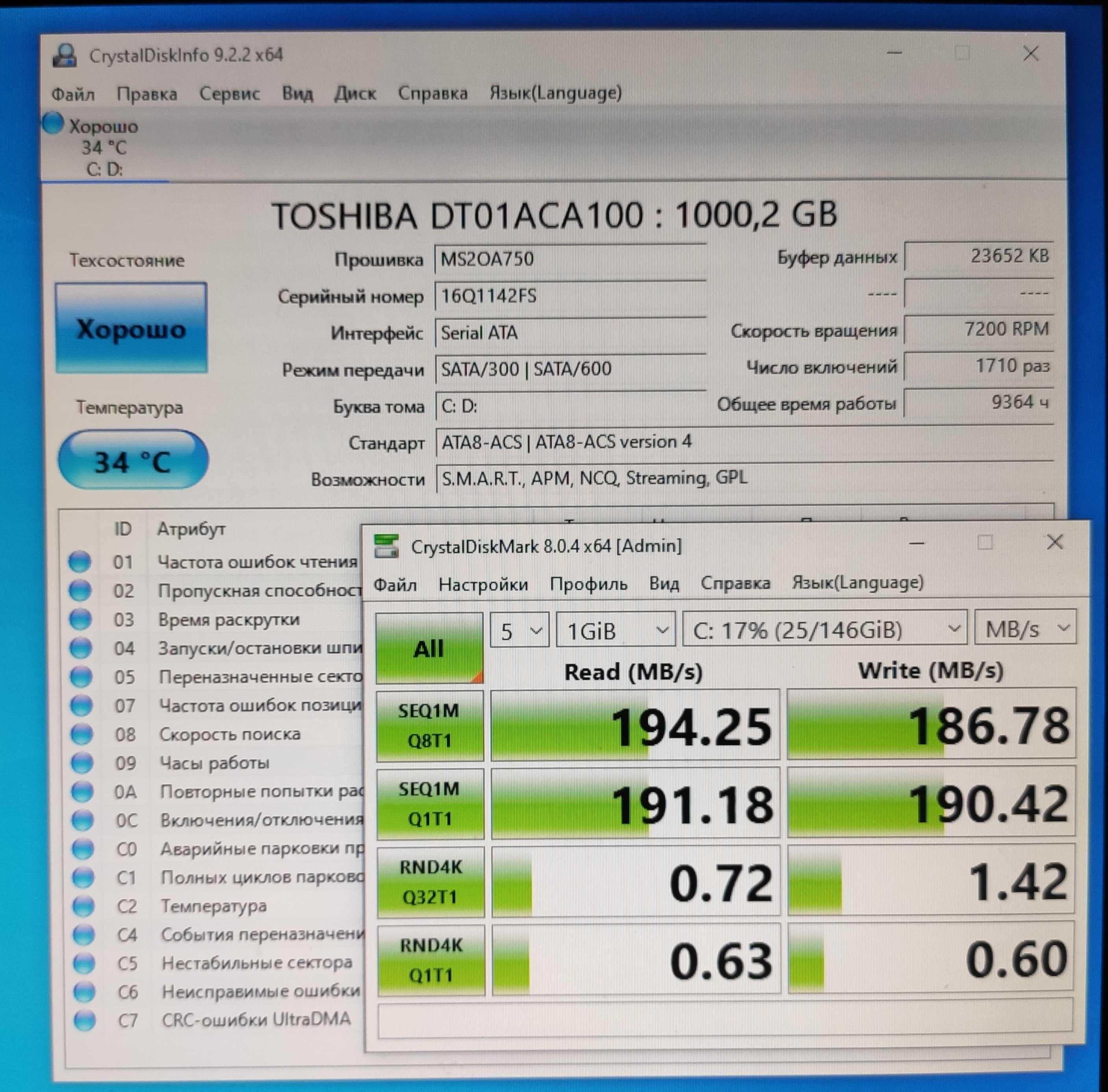Open Справка menu in CrystalDiskInfo
This screenshot has width=1108, height=1092.
point(432,93)
